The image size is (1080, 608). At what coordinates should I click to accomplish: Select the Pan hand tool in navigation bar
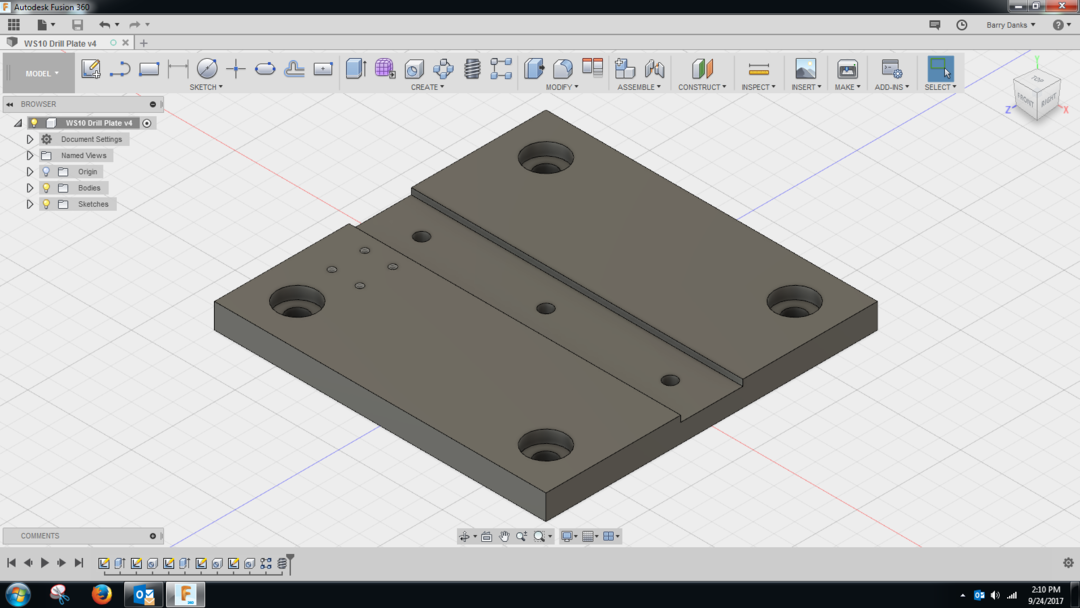pyautogui.click(x=504, y=537)
